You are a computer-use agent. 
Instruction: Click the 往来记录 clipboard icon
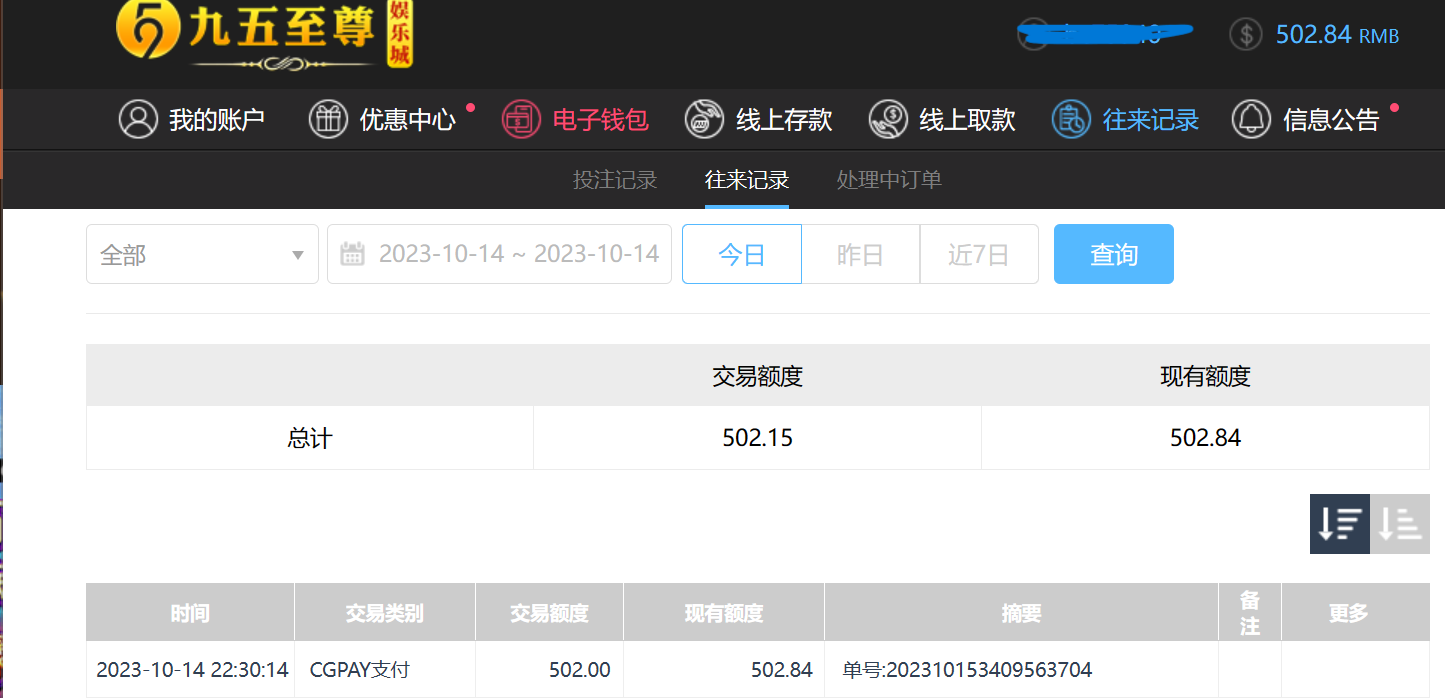(1071, 119)
